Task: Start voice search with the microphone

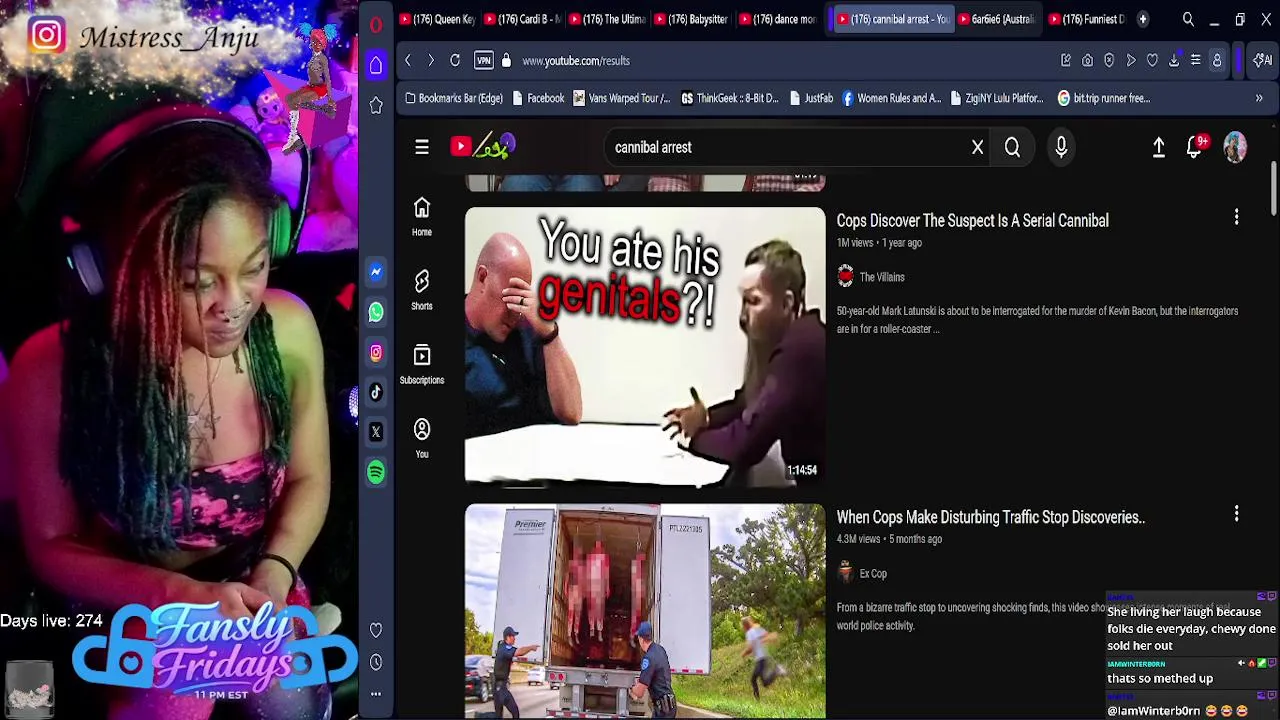Action: [1061, 147]
